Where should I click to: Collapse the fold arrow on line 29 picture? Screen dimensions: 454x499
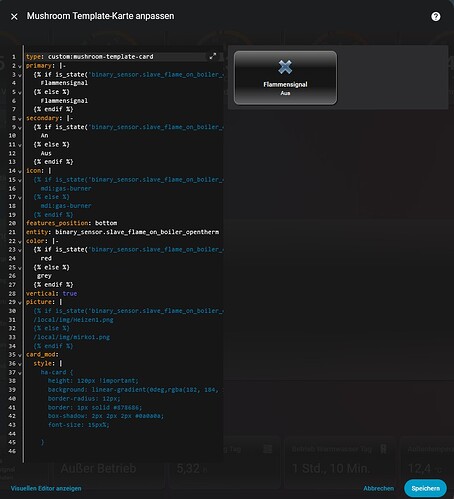click(20, 303)
